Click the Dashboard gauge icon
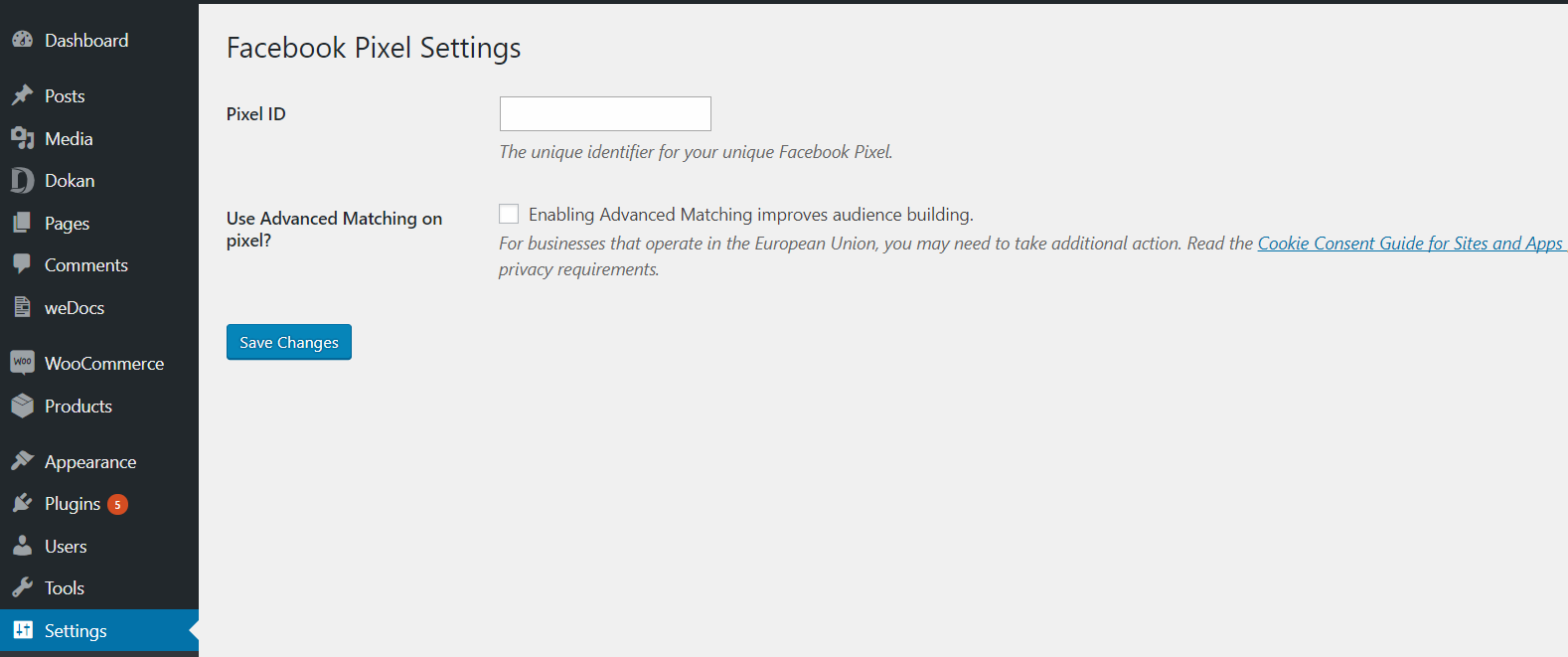Screen dimensions: 1568x657 [x=22, y=40]
